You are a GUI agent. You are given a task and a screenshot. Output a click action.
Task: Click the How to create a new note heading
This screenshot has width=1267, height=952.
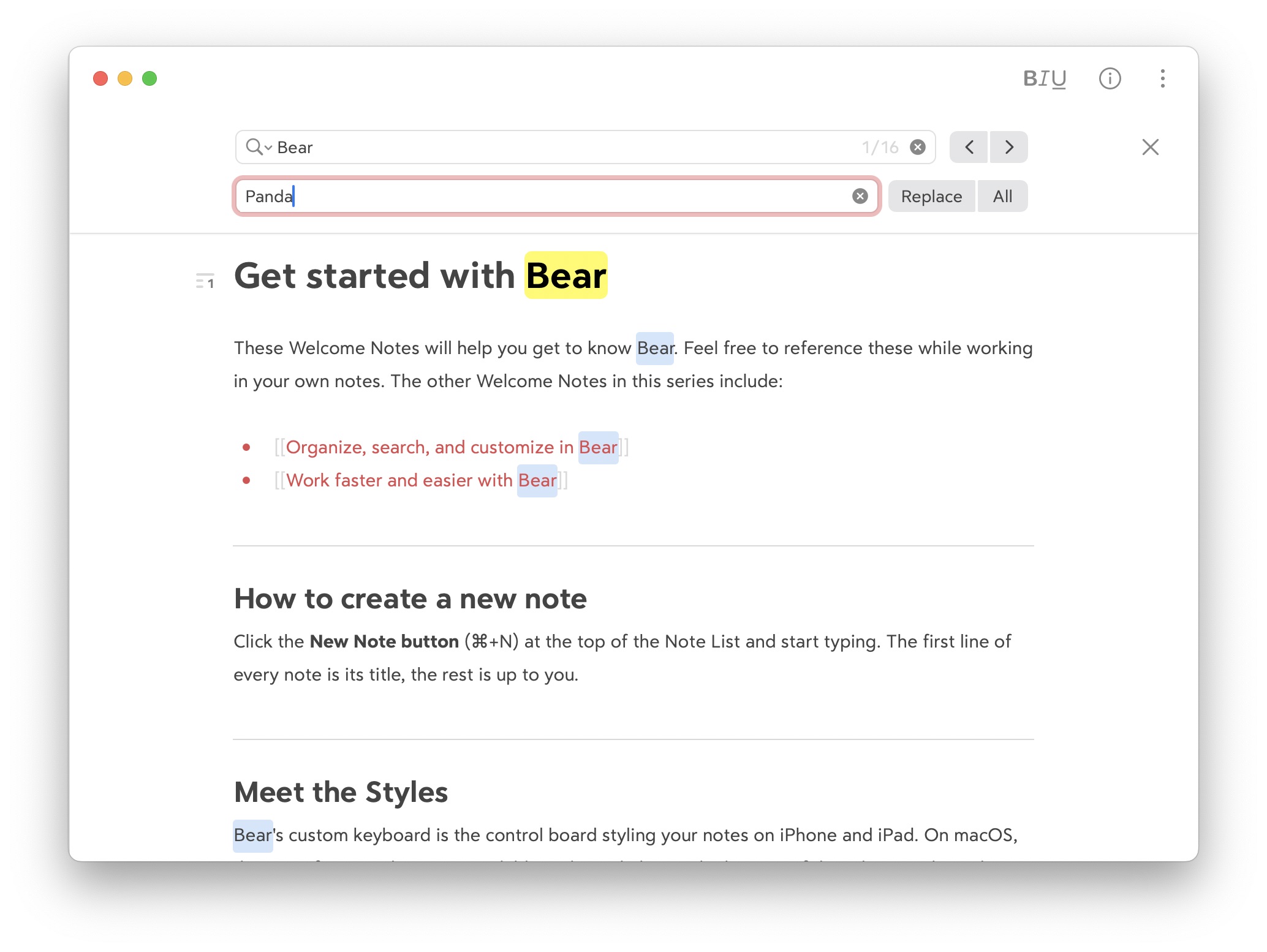pos(410,599)
